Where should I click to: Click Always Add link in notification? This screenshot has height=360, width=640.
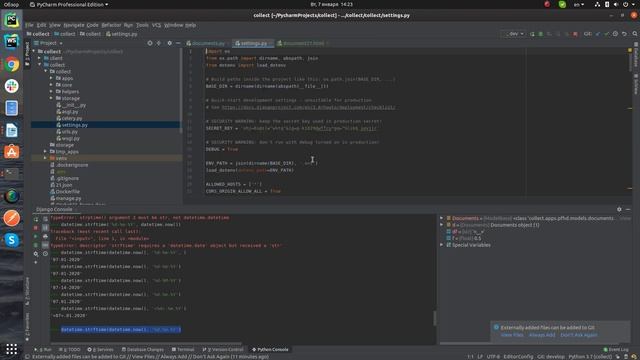click(x=542, y=335)
